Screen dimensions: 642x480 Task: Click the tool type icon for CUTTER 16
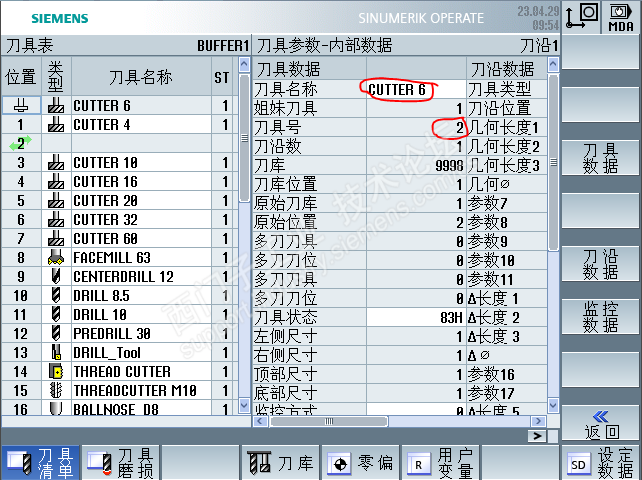(x=56, y=181)
